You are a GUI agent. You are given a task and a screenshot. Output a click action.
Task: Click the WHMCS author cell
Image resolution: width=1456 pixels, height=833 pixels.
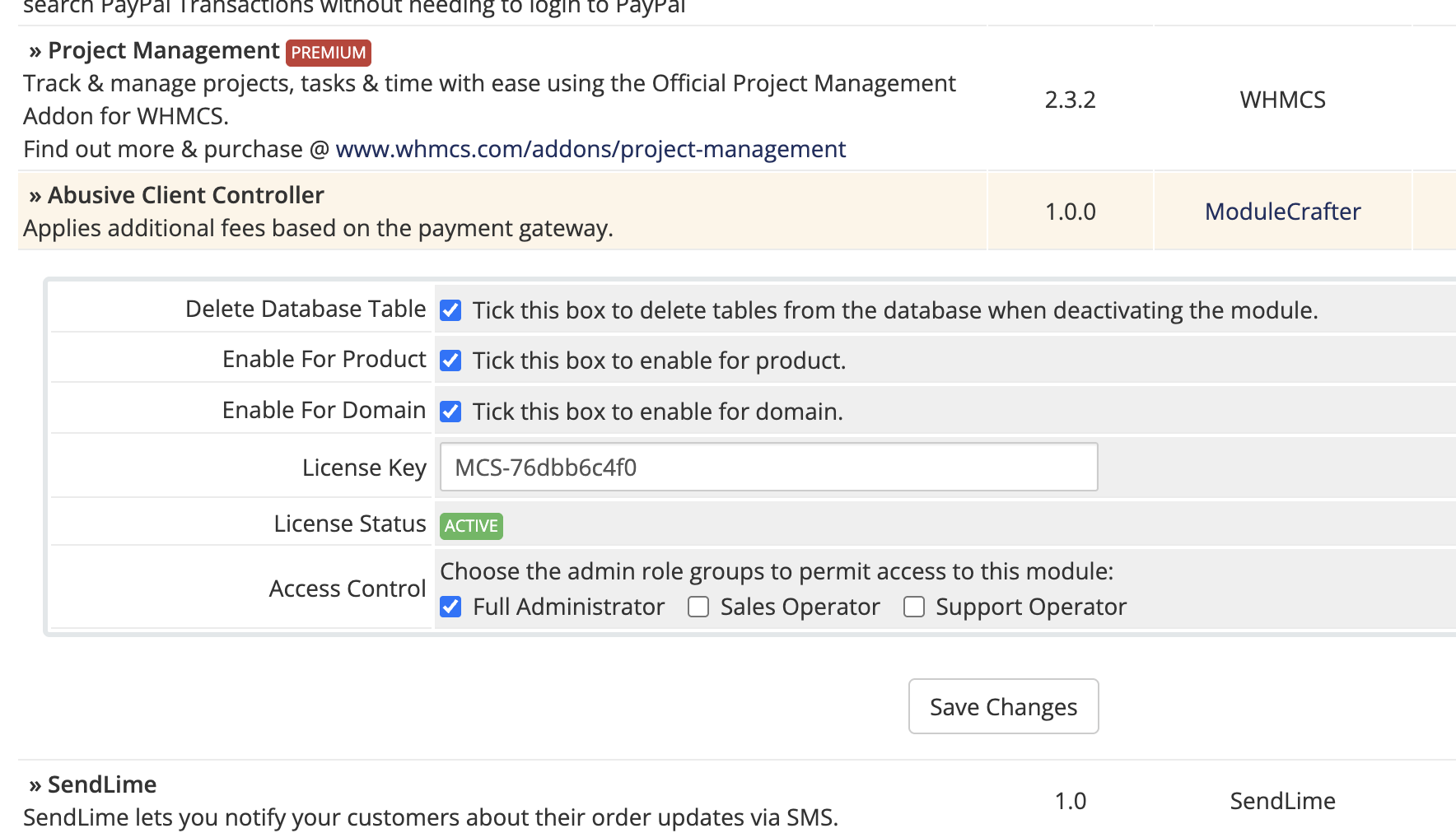(1282, 100)
